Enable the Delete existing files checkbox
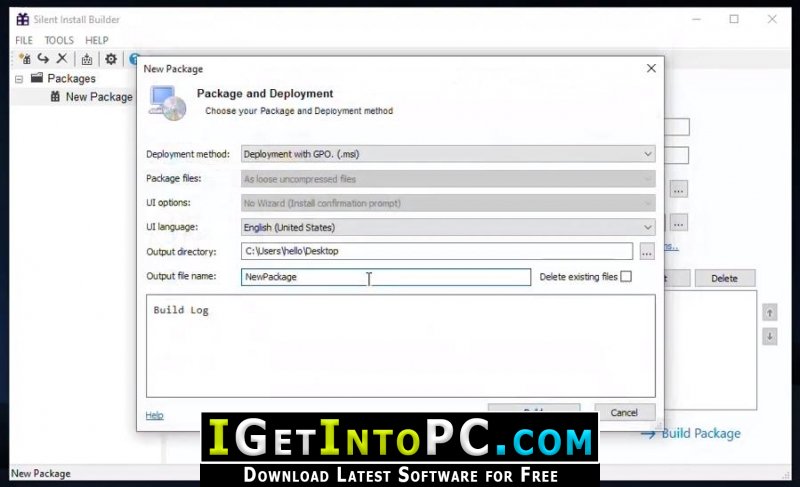 tap(626, 277)
